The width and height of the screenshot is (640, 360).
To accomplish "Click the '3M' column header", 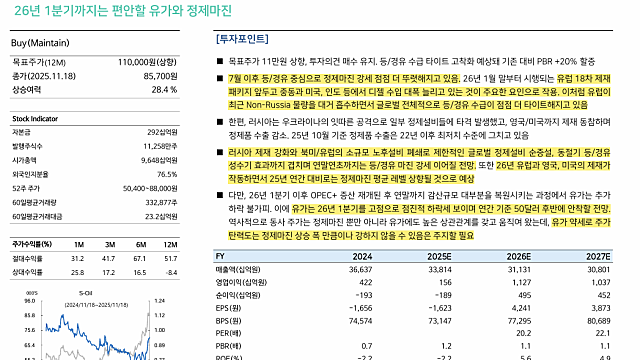I will [110, 244].
